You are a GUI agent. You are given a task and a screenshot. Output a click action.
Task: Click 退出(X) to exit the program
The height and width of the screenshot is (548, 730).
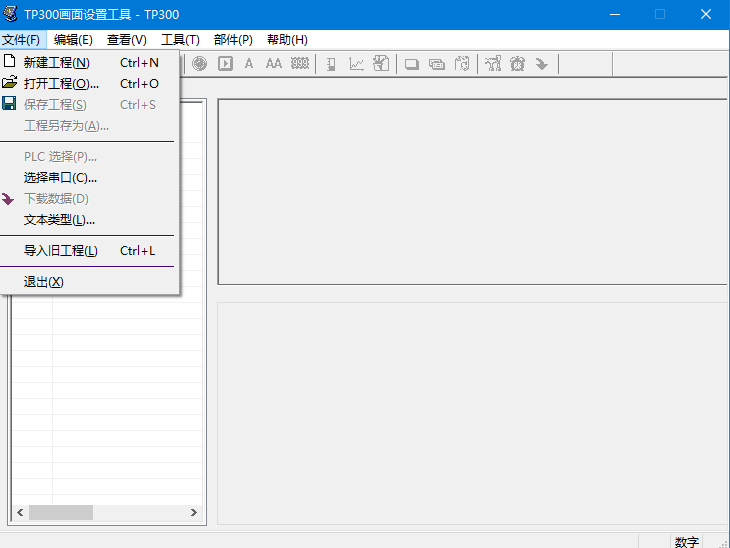[43, 282]
